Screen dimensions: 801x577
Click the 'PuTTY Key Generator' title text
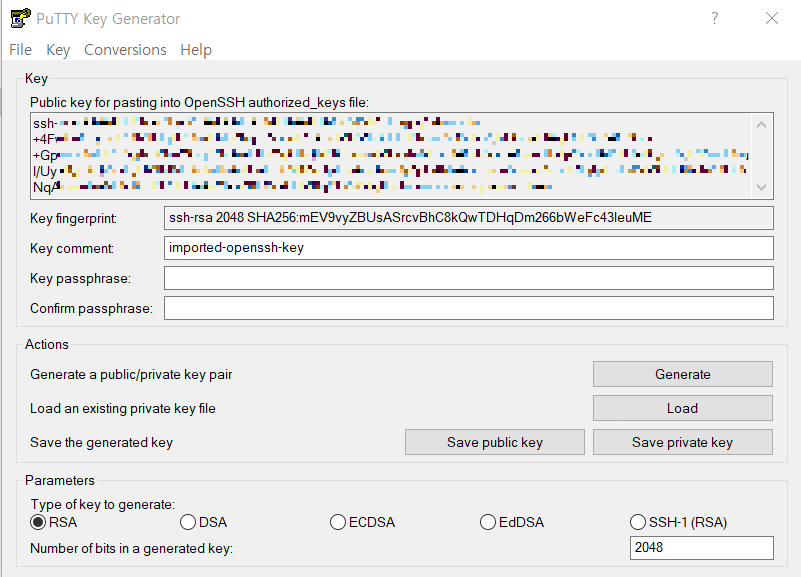(108, 19)
